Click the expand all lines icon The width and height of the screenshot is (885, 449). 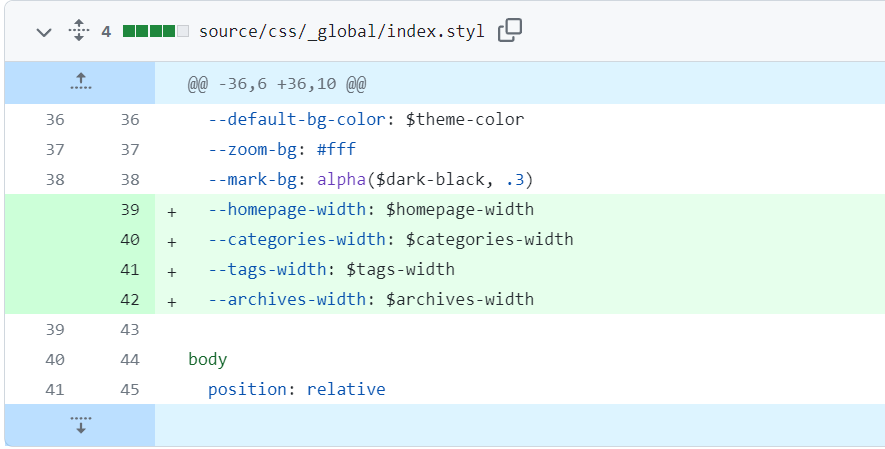click(79, 32)
